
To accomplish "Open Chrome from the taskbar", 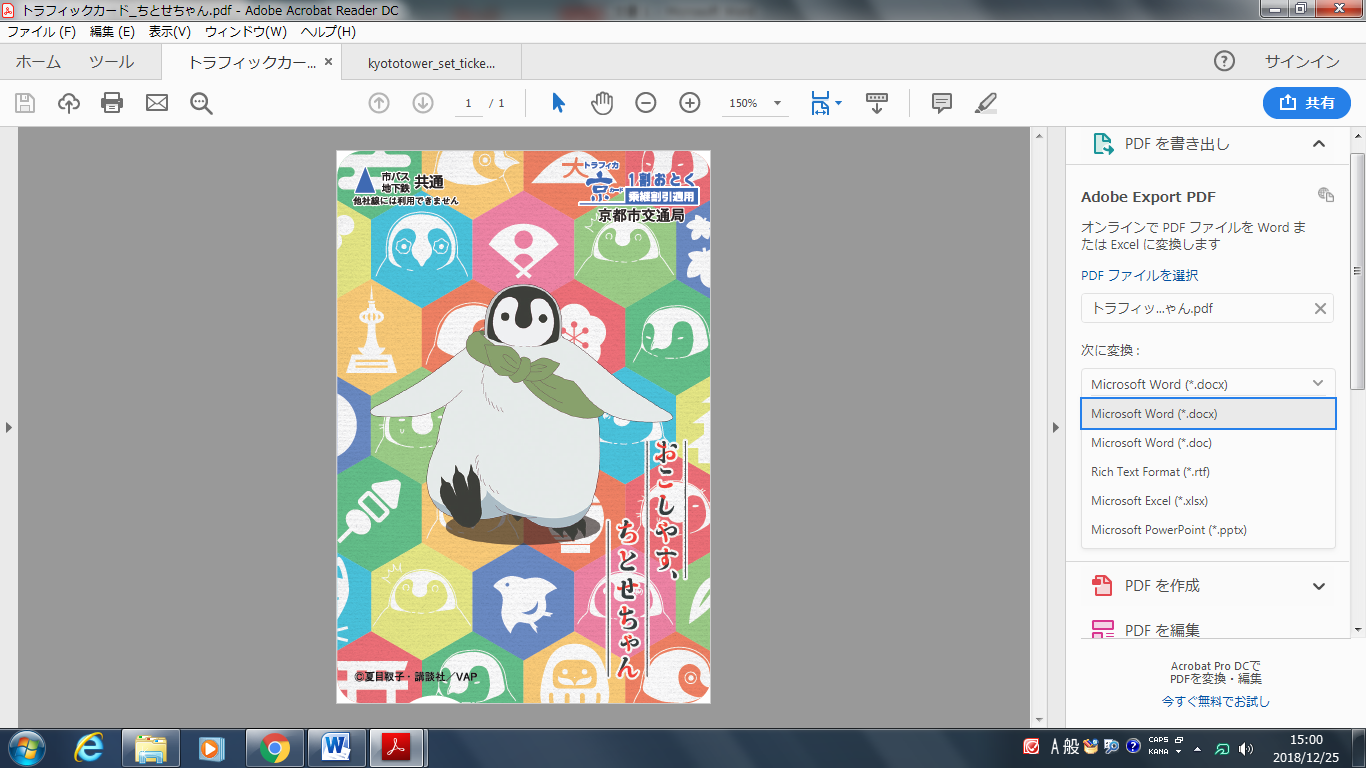I will point(275,747).
